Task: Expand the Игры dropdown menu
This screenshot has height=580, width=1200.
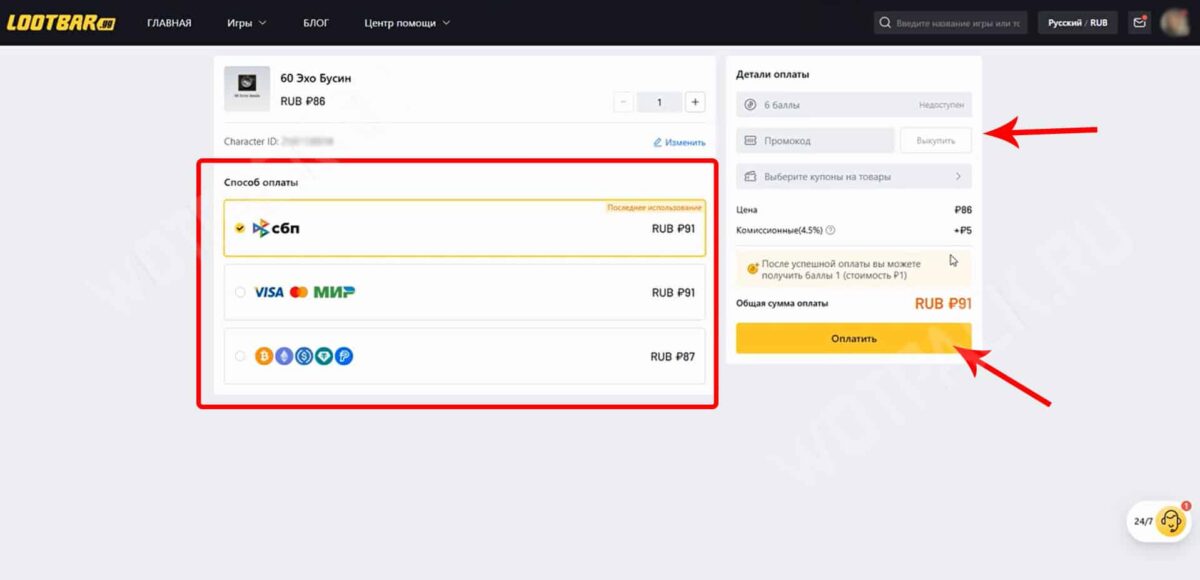Action: (x=246, y=22)
